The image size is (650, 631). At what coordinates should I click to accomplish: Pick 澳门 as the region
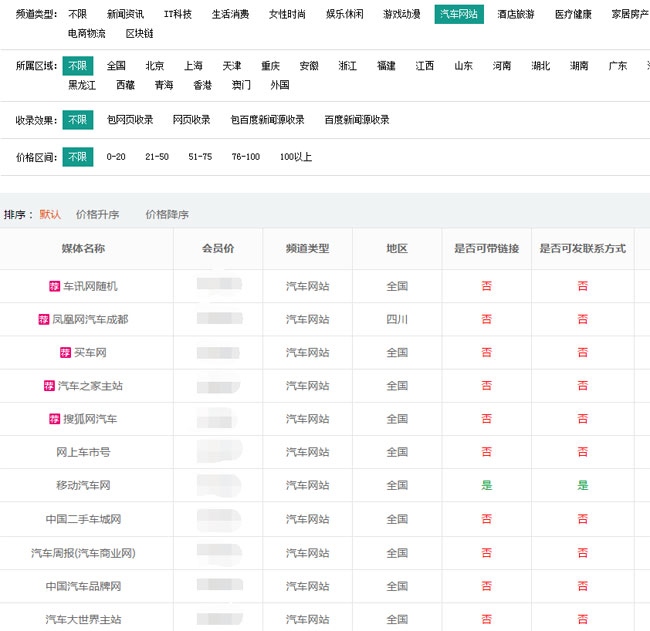point(241,85)
